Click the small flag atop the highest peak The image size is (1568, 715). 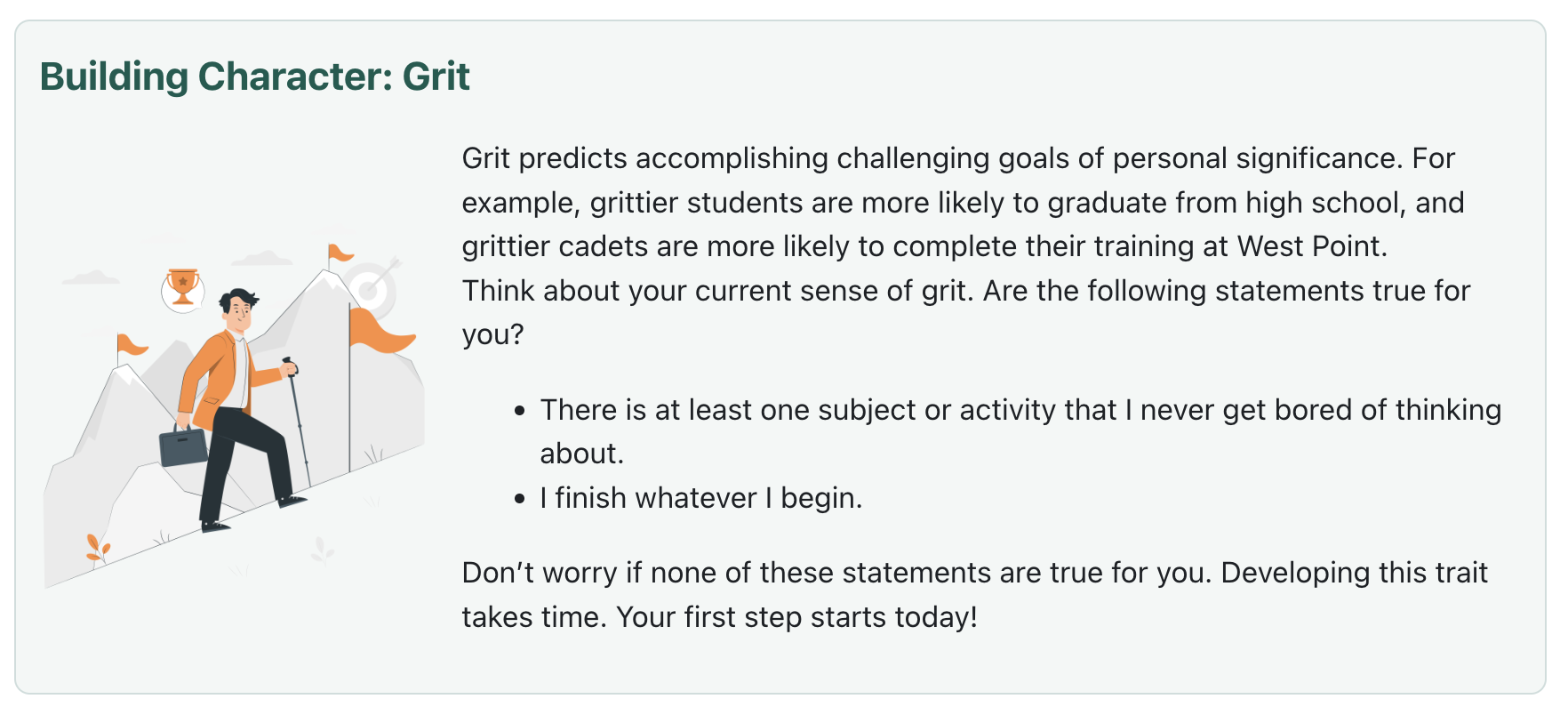click(339, 254)
